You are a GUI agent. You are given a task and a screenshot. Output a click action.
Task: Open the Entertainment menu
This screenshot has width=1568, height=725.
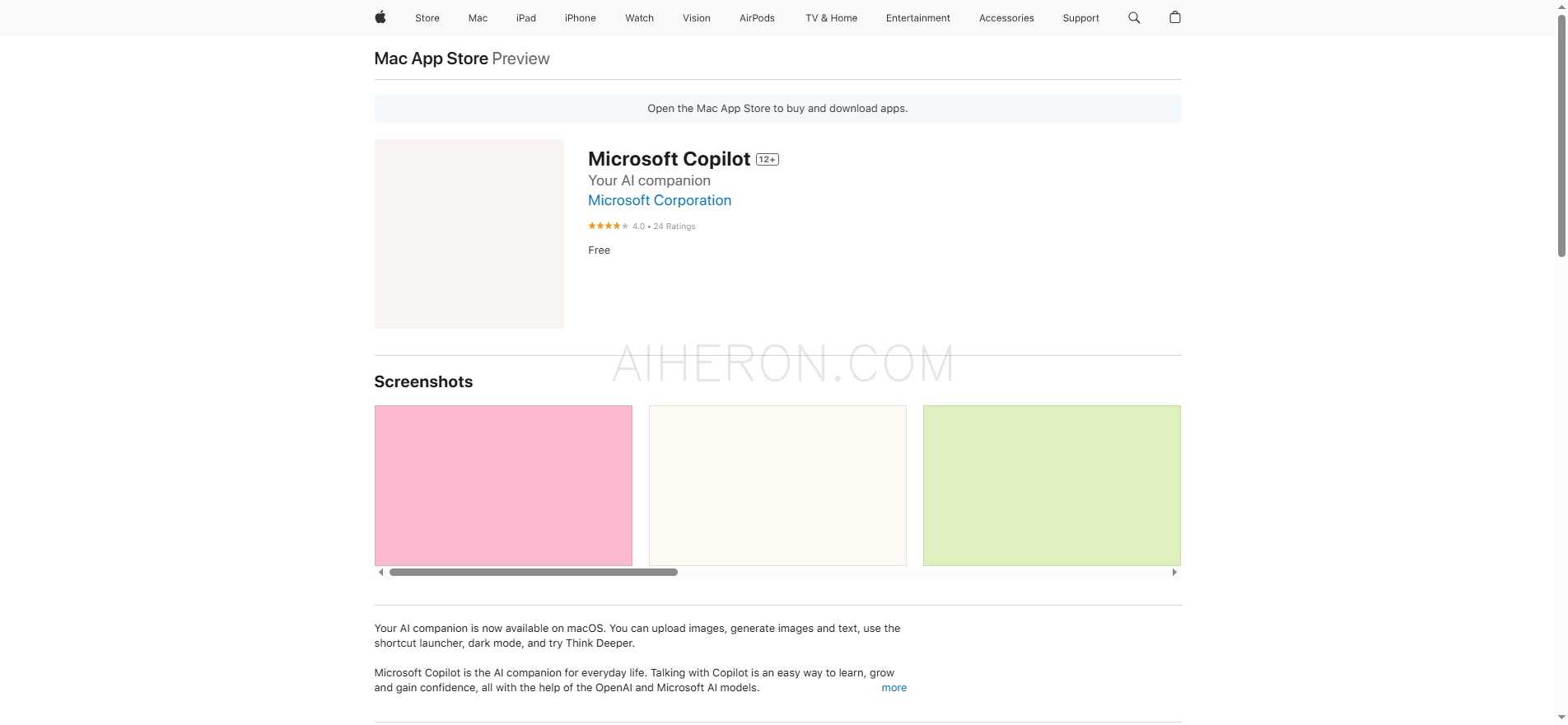pos(918,18)
